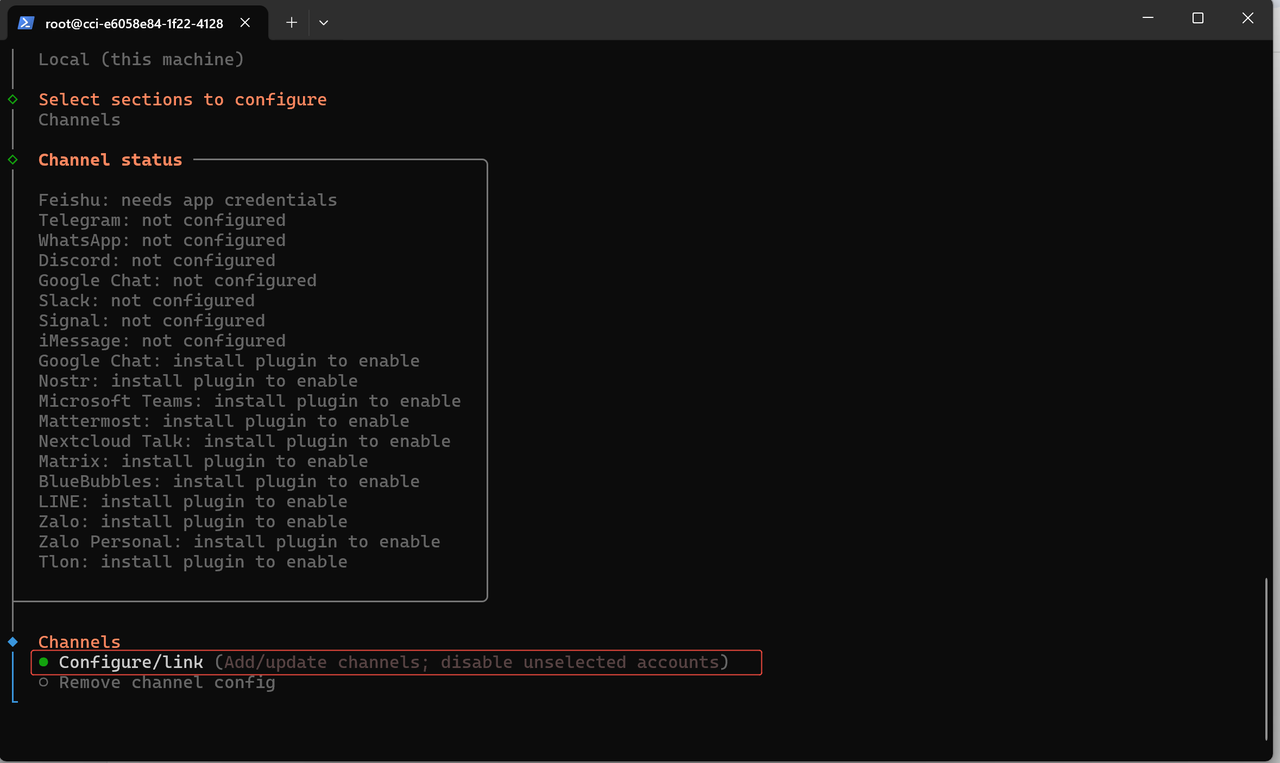The height and width of the screenshot is (763, 1280).
Task: Minimize the terminal window
Action: [x=1148, y=18]
